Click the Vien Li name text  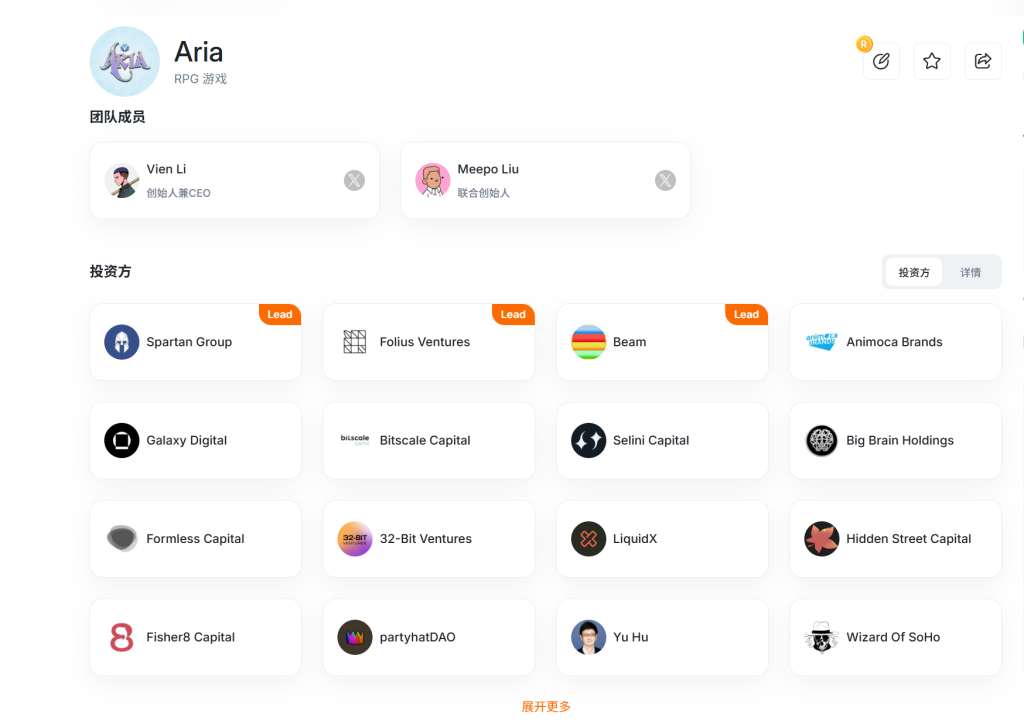point(166,169)
